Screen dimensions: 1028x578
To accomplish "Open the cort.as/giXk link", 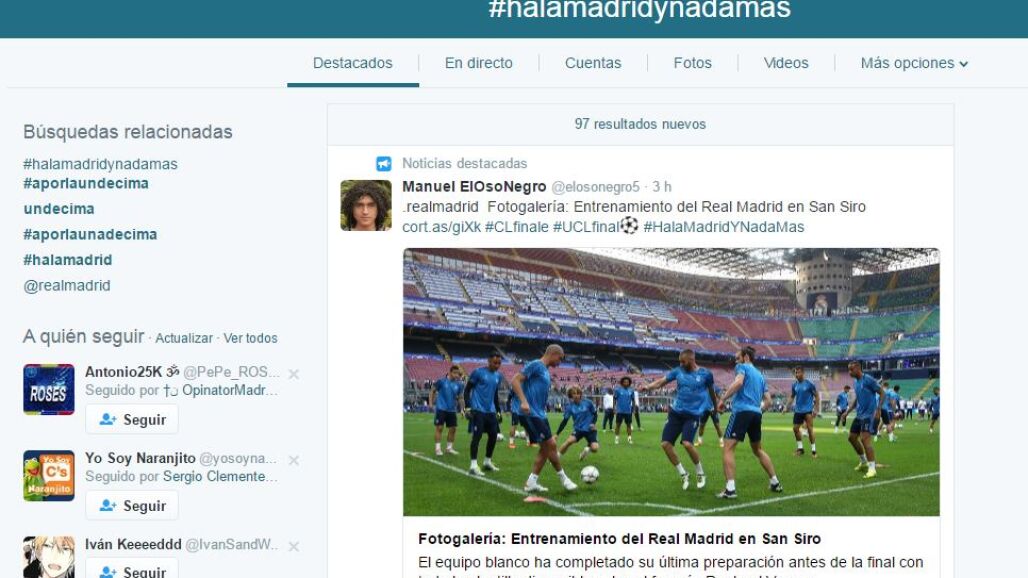I will (x=441, y=227).
